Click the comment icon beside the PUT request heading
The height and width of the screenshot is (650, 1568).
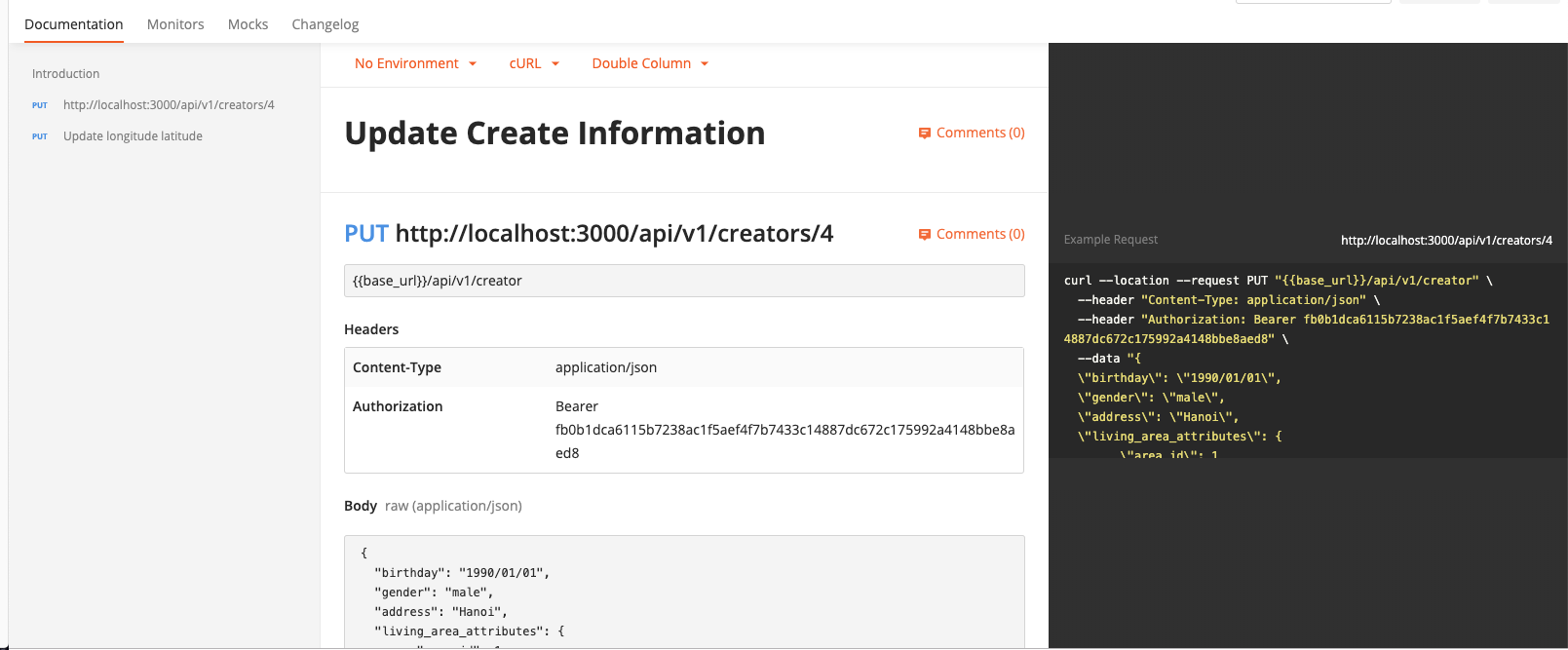(925, 235)
